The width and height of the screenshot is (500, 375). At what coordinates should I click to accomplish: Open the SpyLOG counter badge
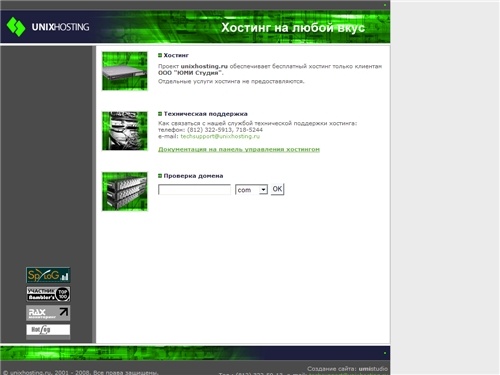(48, 275)
